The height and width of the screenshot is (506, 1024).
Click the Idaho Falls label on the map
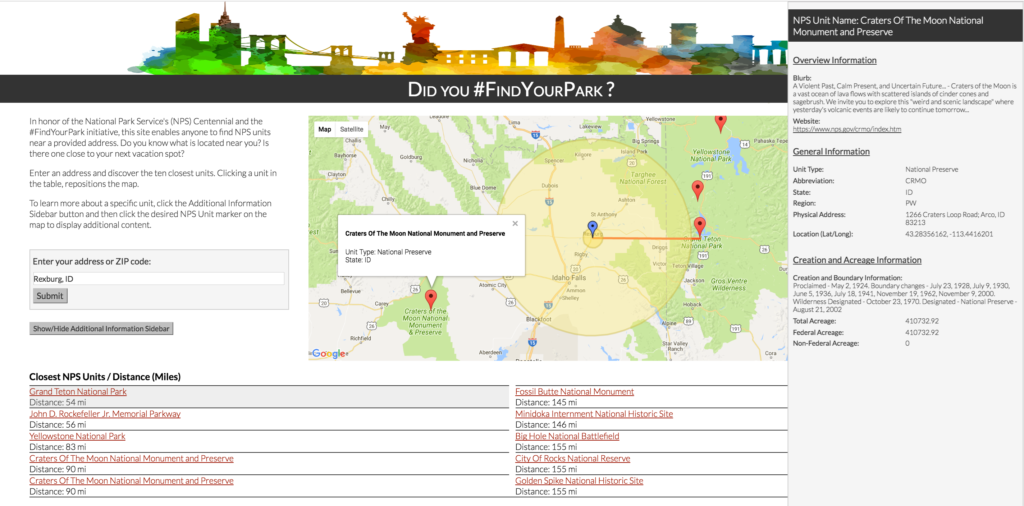click(567, 277)
